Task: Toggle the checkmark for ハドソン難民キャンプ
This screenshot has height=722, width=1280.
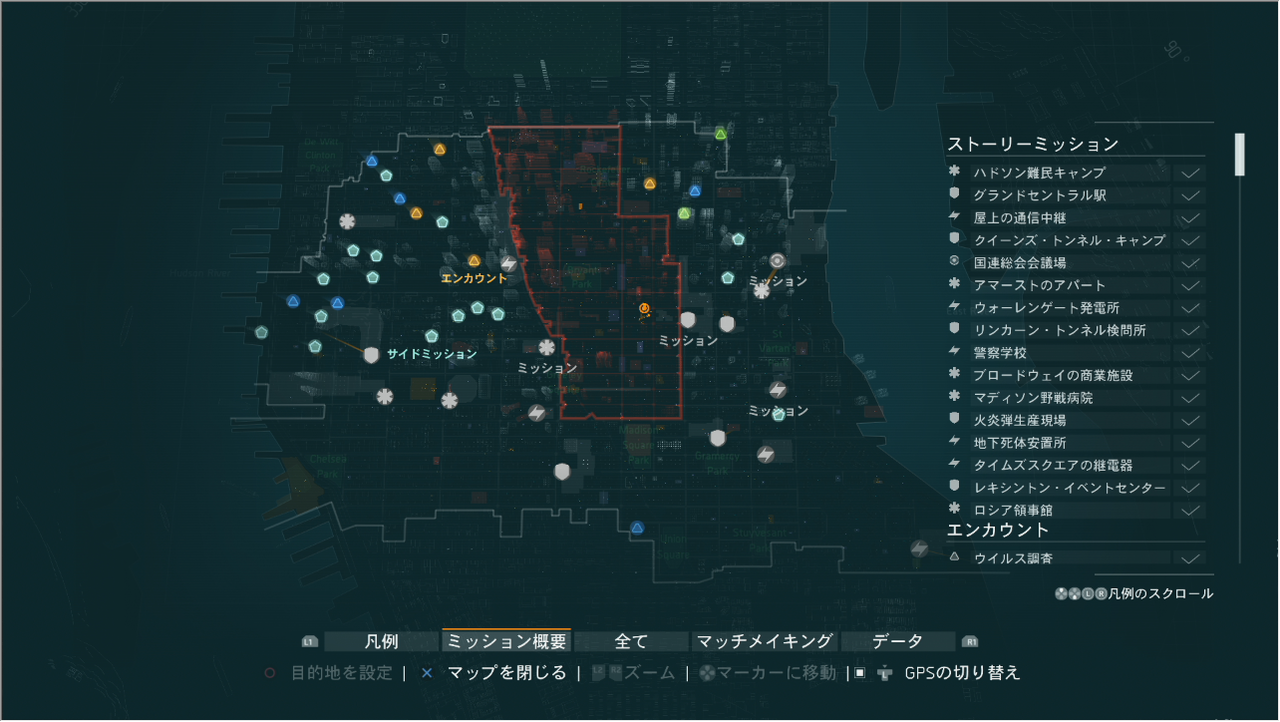Action: pyautogui.click(x=1190, y=173)
